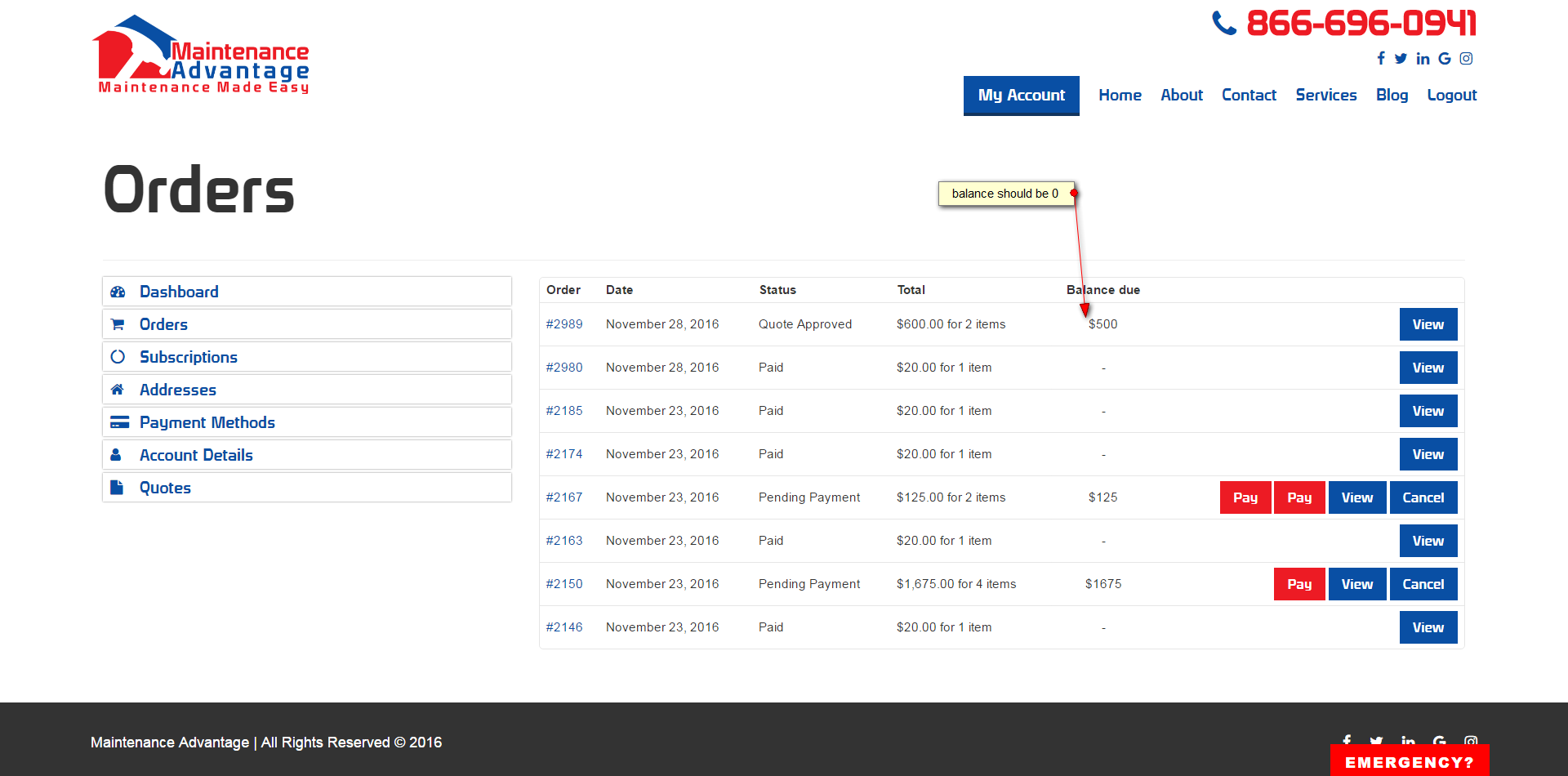Click the Orders cart icon in sidebar
1568x776 pixels.
coord(118,324)
